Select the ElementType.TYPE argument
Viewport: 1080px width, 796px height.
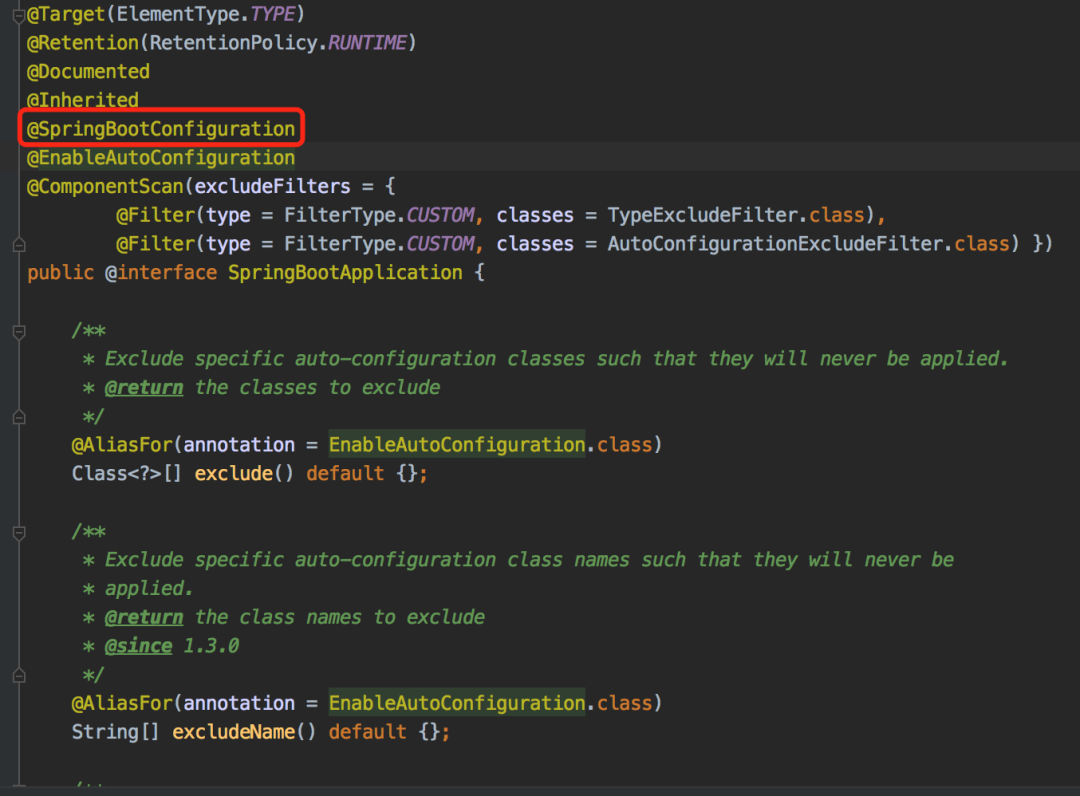206,14
